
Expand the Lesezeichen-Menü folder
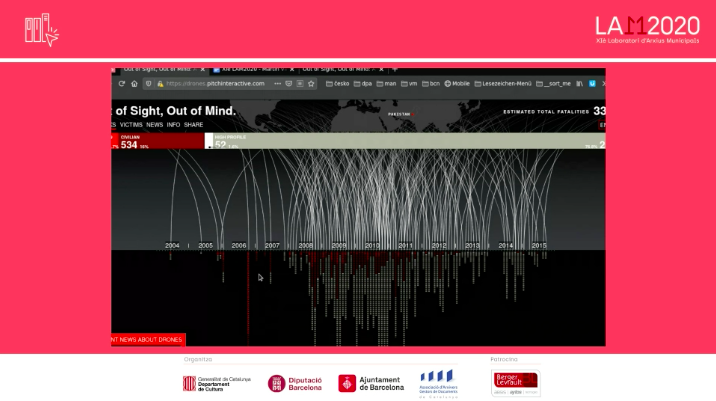pos(503,84)
